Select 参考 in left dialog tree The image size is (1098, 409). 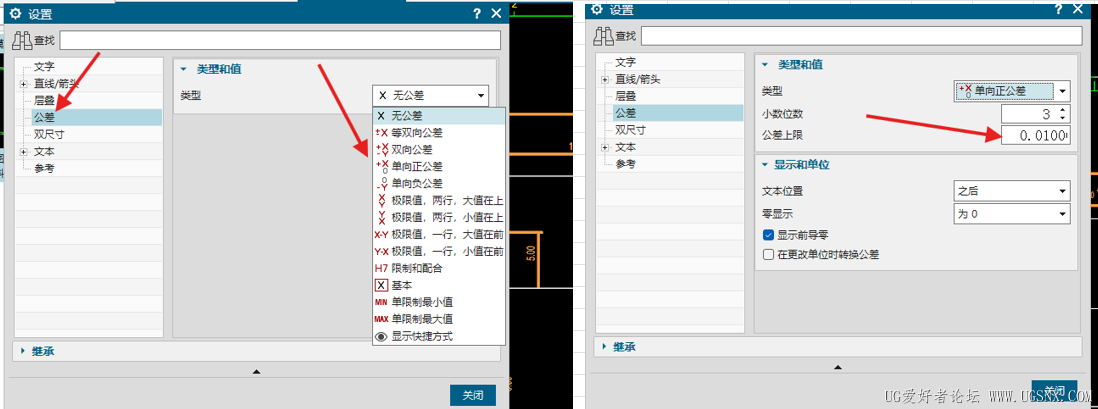44,168
